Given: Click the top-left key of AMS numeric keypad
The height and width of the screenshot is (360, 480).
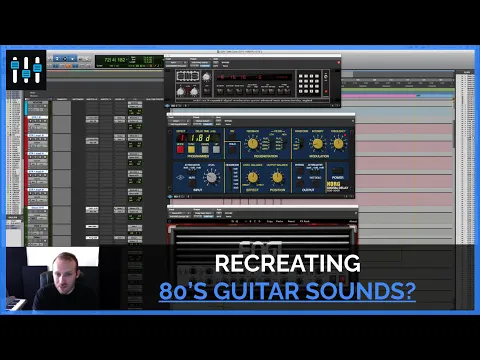Looking at the screenshot, I should 300,76.
